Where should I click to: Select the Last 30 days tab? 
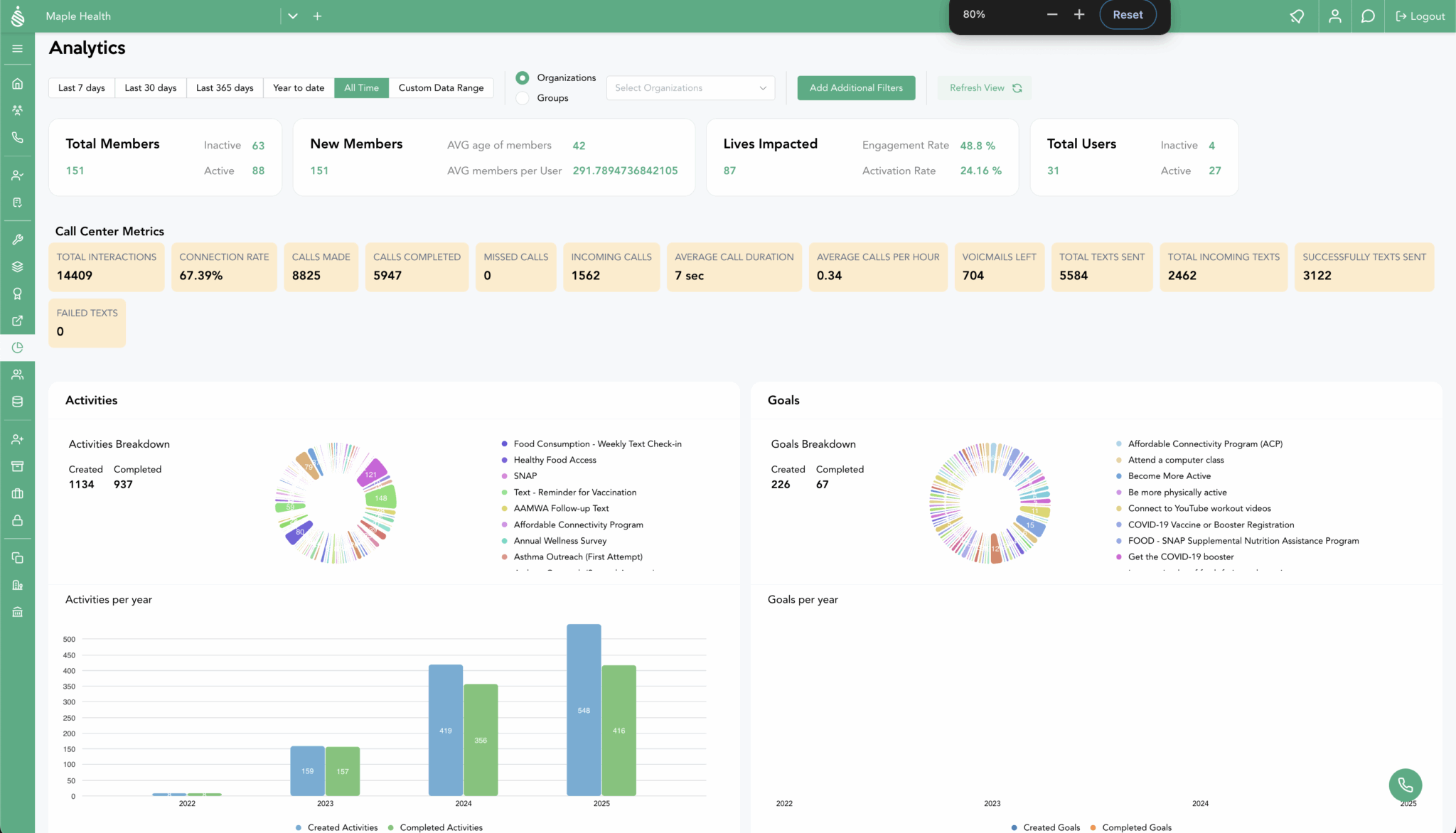150,88
